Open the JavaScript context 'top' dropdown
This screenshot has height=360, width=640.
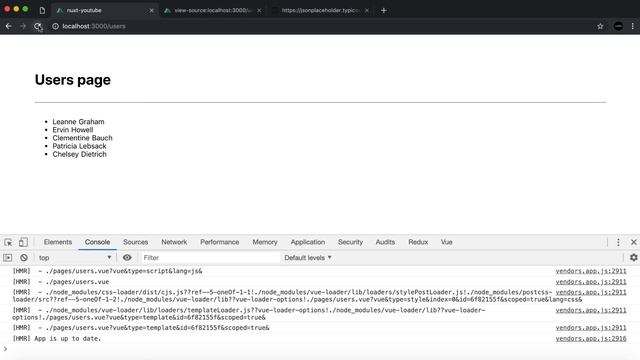pos(75,258)
